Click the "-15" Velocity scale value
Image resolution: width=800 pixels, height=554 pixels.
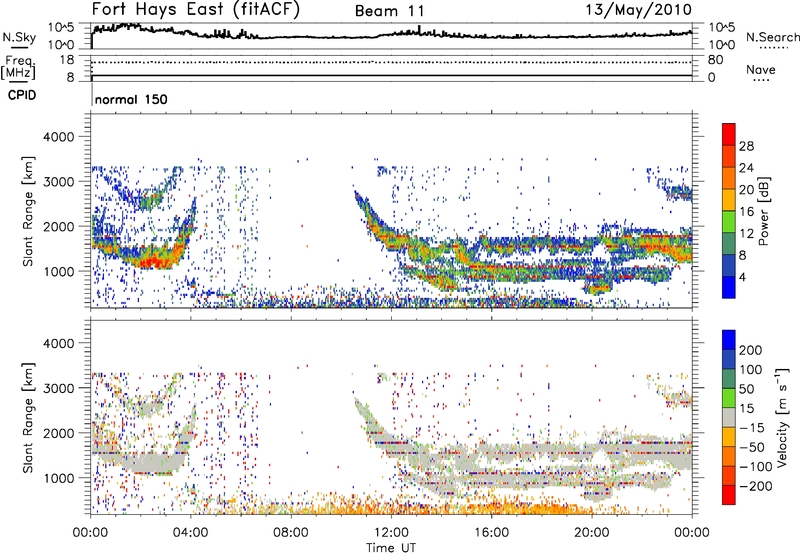click(x=751, y=428)
